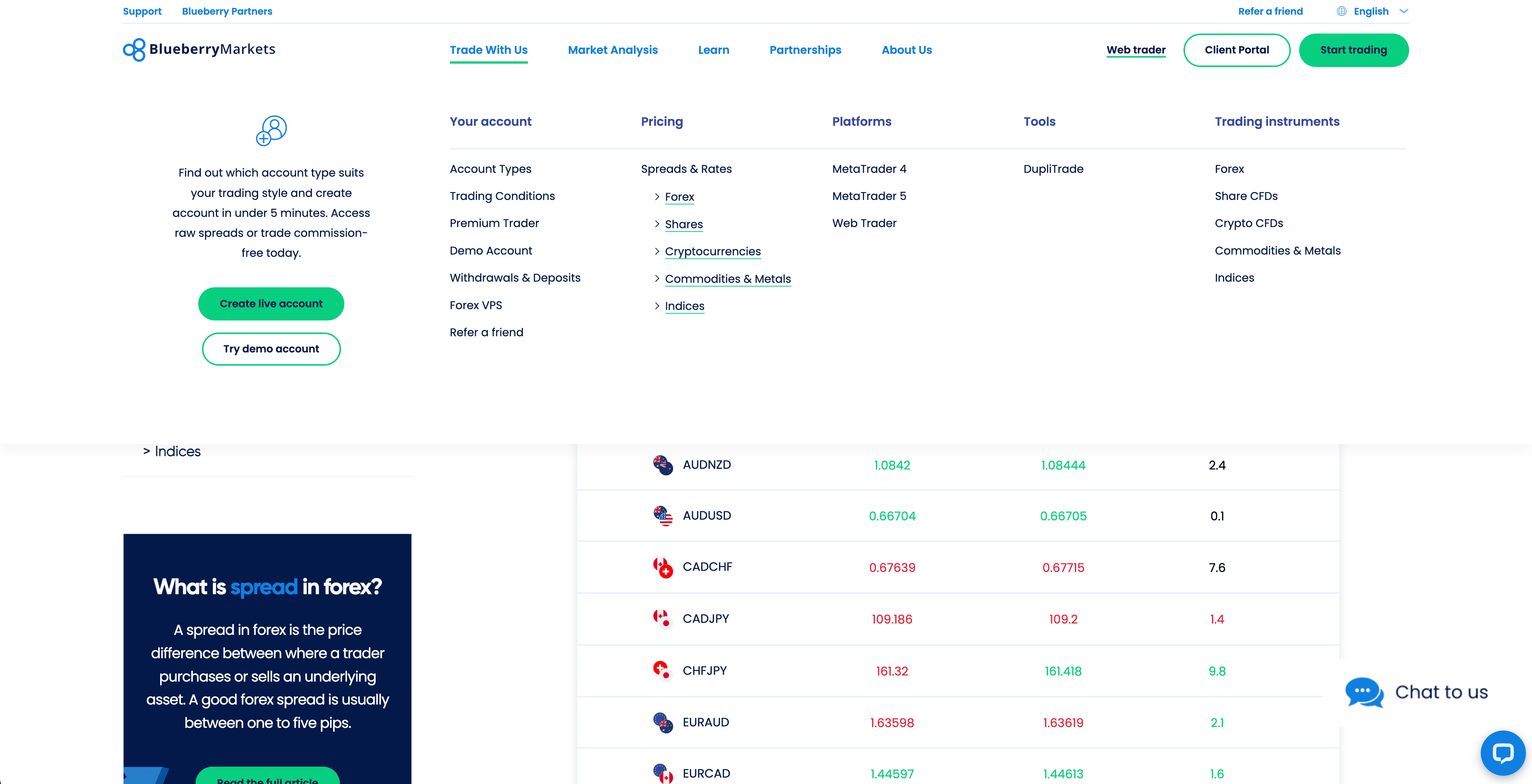This screenshot has height=784, width=1532.
Task: Click the CADCHF bid value 0.67639
Action: 892,567
